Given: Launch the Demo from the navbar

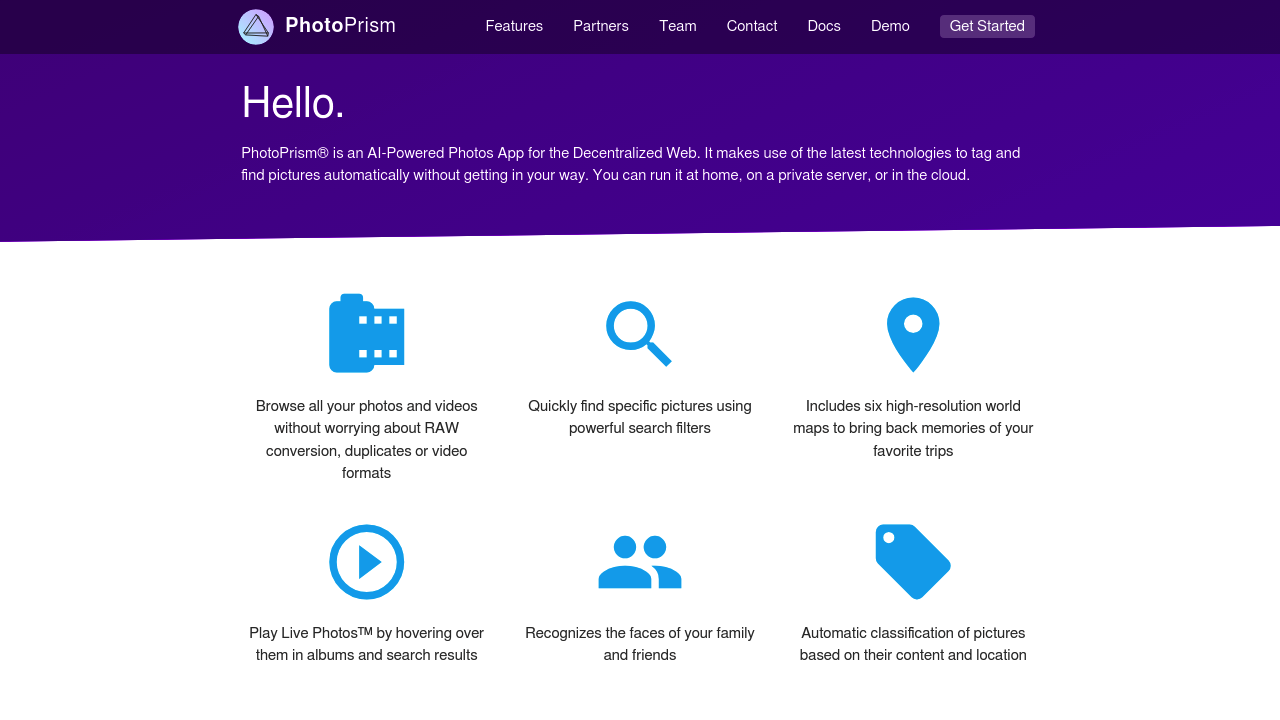Looking at the screenshot, I should click(x=890, y=26).
